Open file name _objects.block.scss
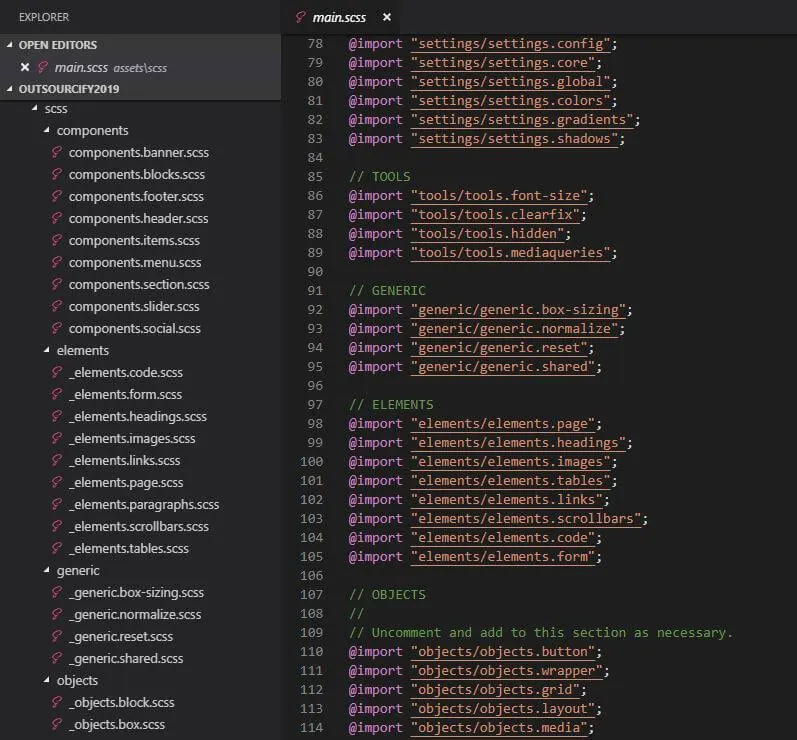This screenshot has width=797, height=740. 121,702
